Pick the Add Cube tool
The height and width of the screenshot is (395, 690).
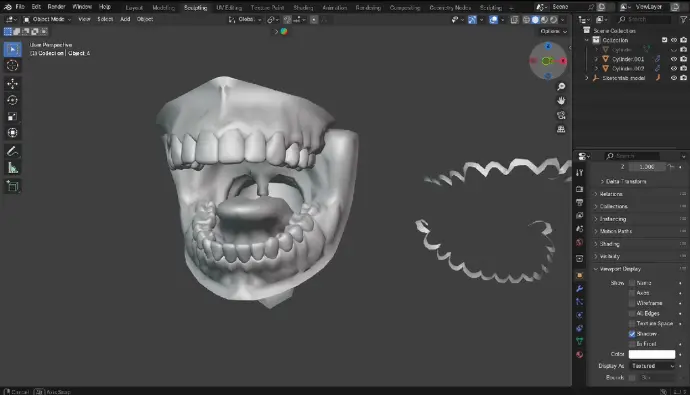(x=12, y=187)
